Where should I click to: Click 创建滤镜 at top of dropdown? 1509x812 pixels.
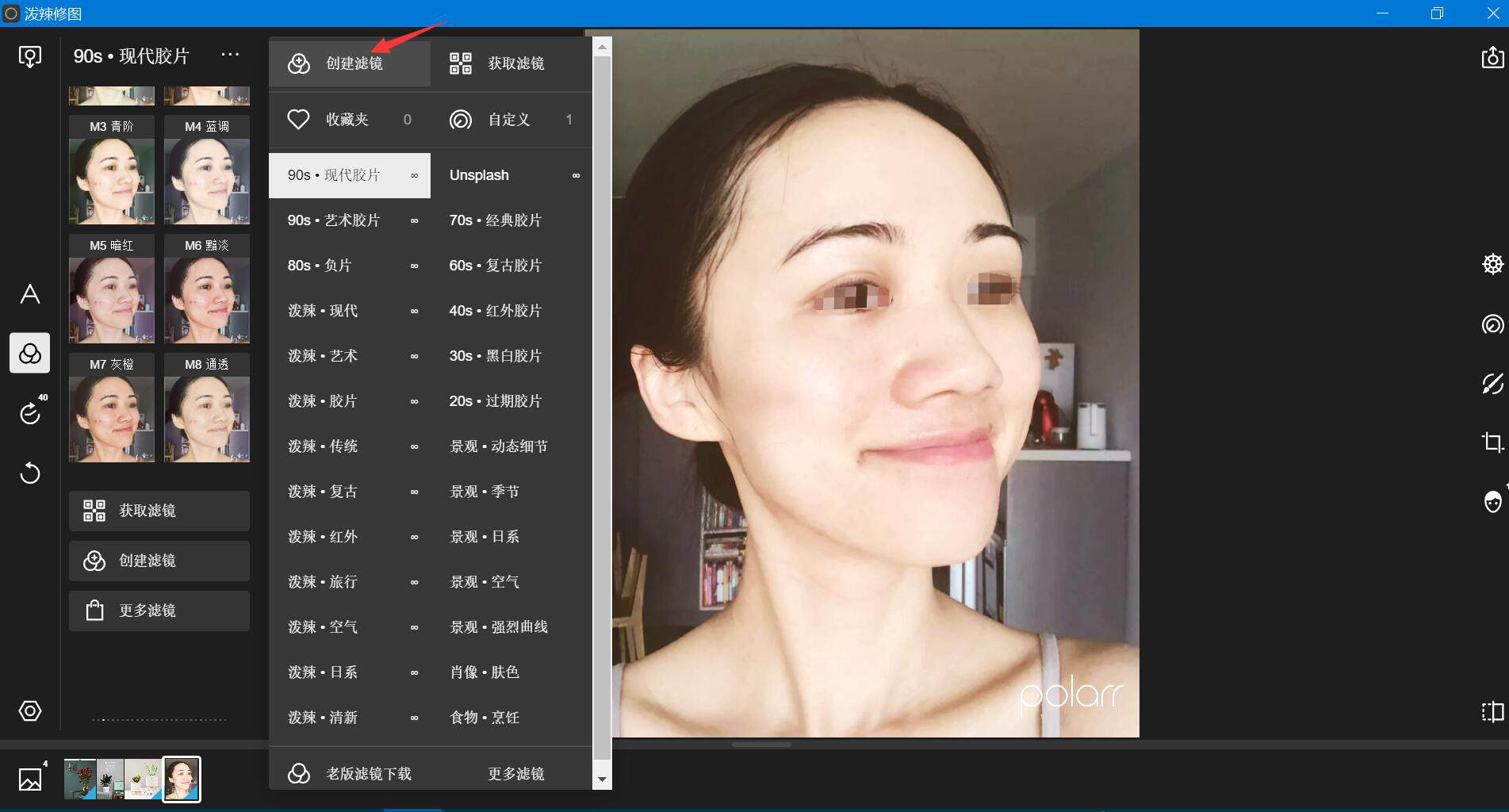point(350,63)
